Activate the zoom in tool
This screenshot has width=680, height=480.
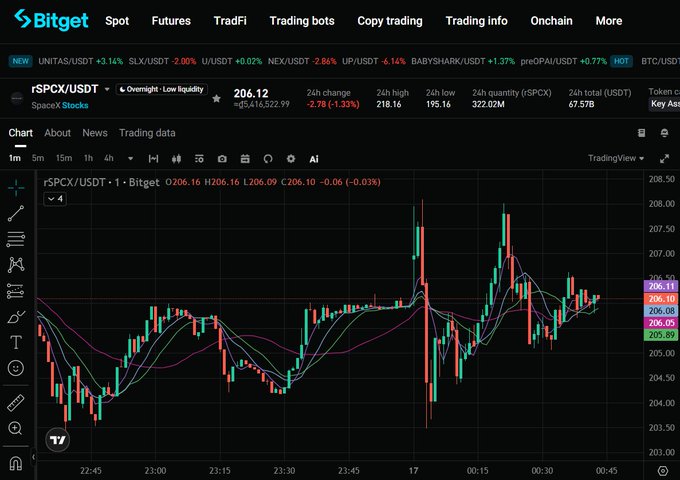(x=16, y=428)
